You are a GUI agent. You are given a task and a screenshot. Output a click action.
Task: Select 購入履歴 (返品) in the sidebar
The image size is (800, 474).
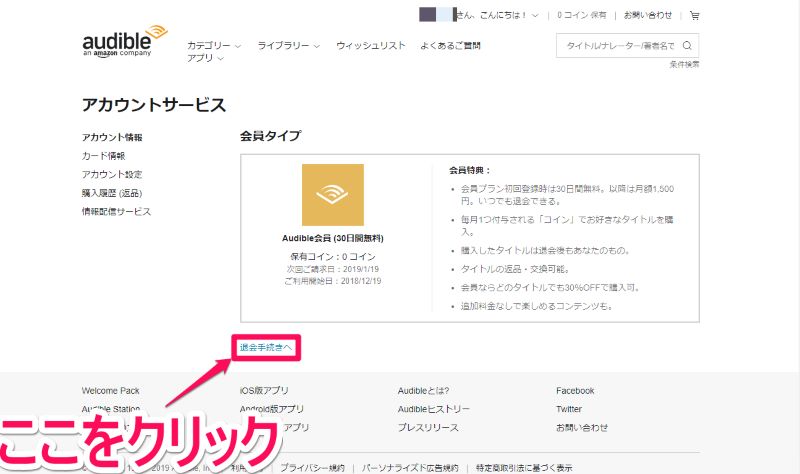pos(112,193)
